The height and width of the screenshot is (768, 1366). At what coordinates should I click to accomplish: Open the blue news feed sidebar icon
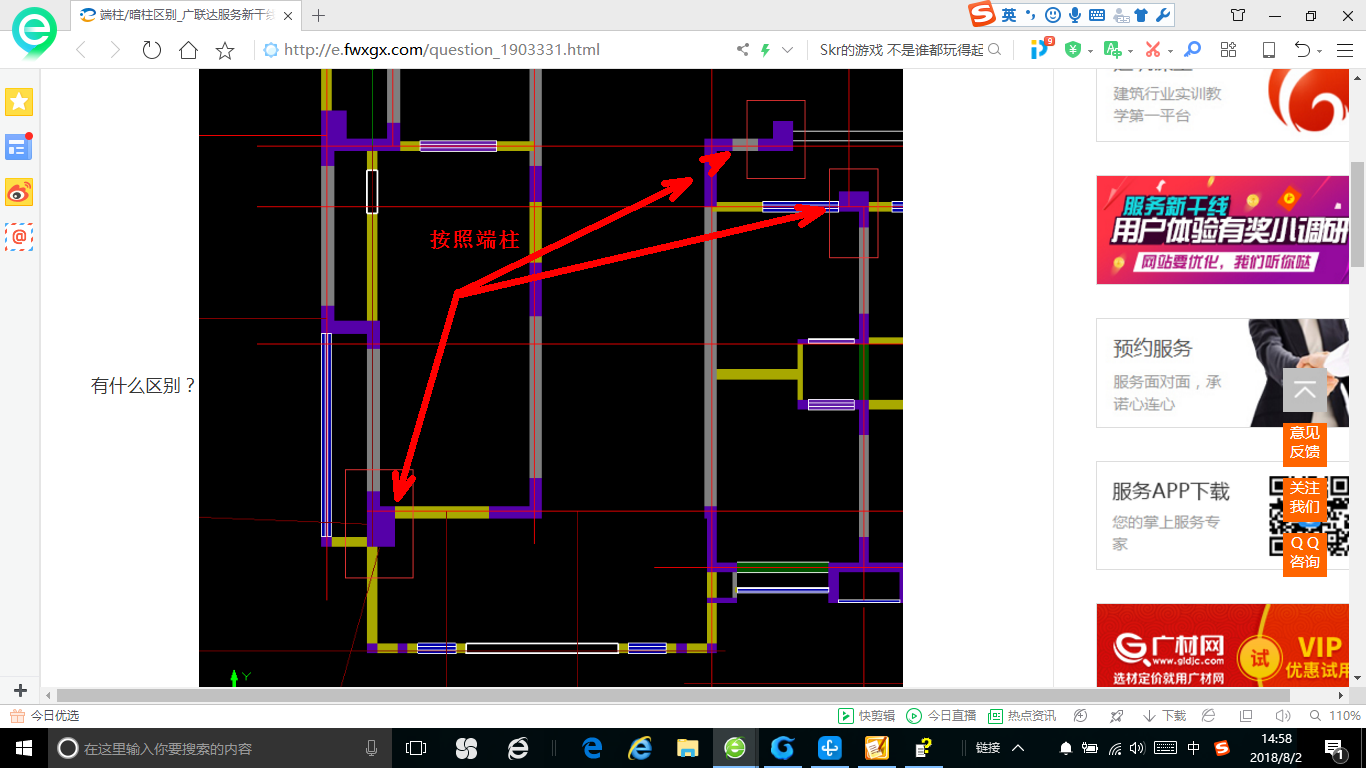coord(19,147)
